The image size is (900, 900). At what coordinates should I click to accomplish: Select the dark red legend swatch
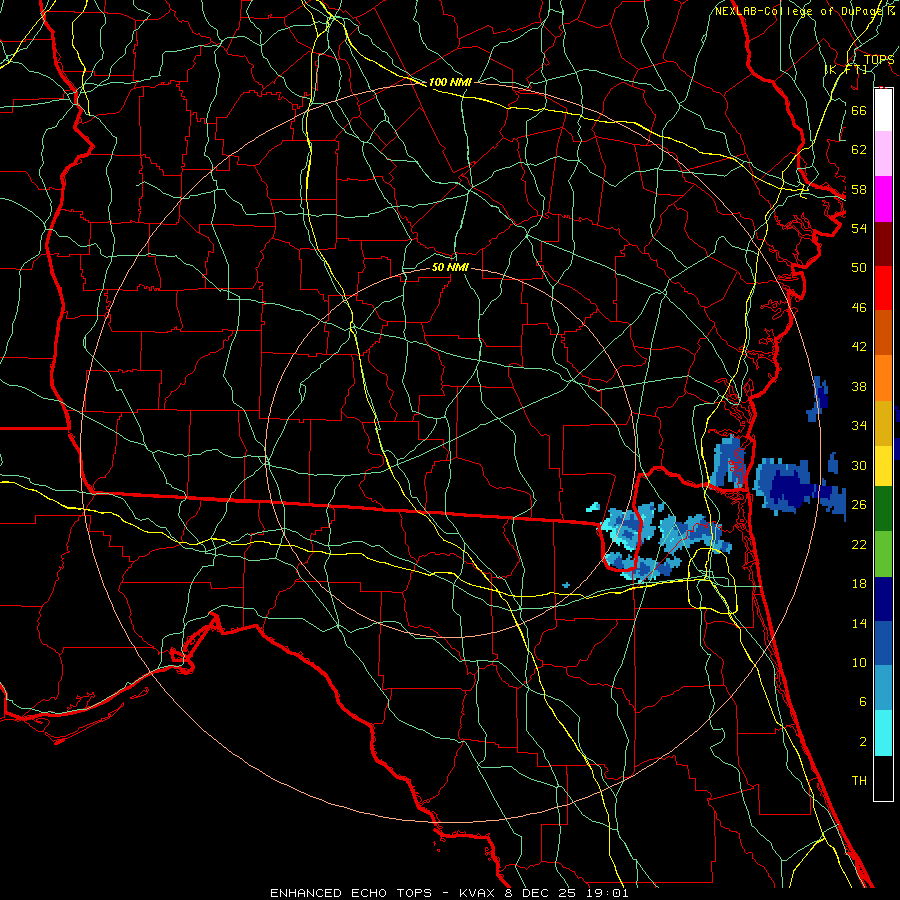point(883,243)
